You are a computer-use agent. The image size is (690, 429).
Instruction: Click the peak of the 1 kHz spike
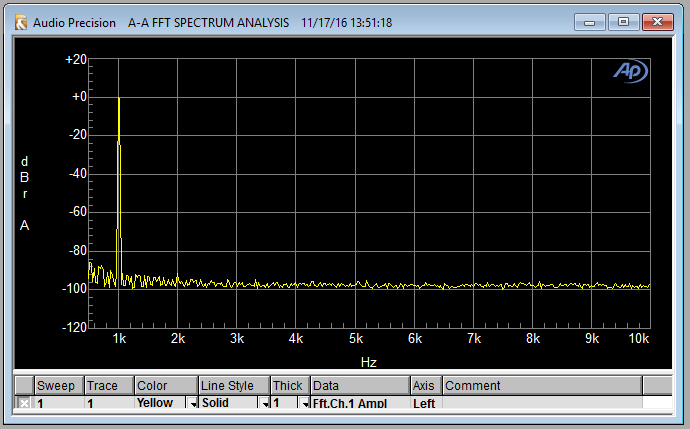(x=119, y=98)
